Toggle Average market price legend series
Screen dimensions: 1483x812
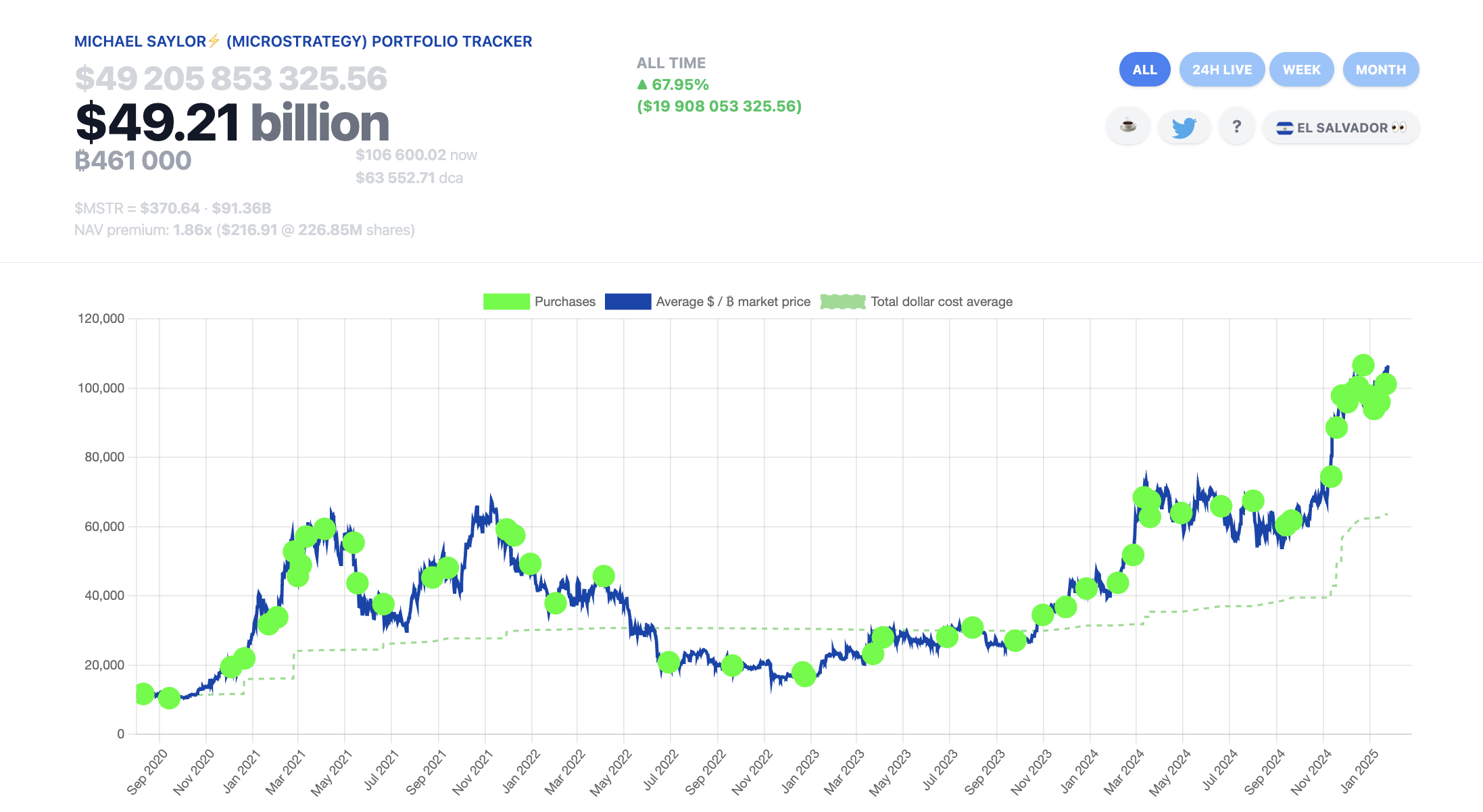pos(708,301)
